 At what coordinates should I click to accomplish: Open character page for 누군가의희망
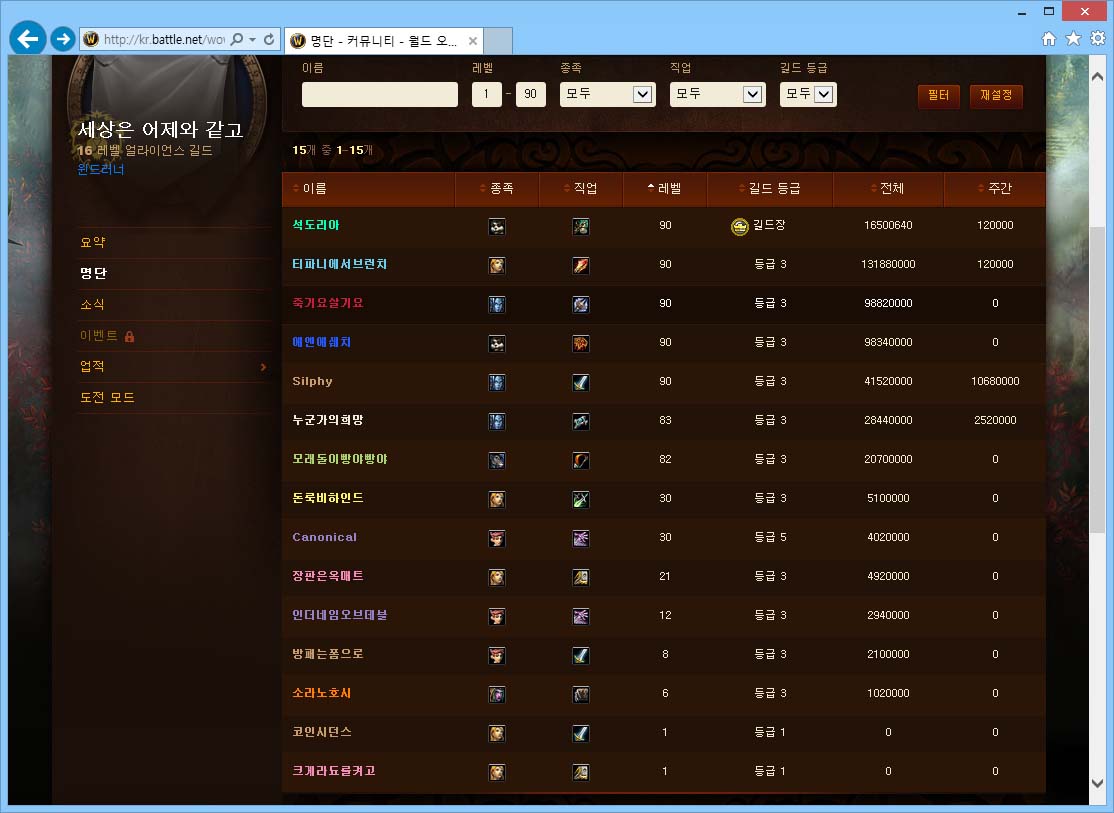click(328, 421)
